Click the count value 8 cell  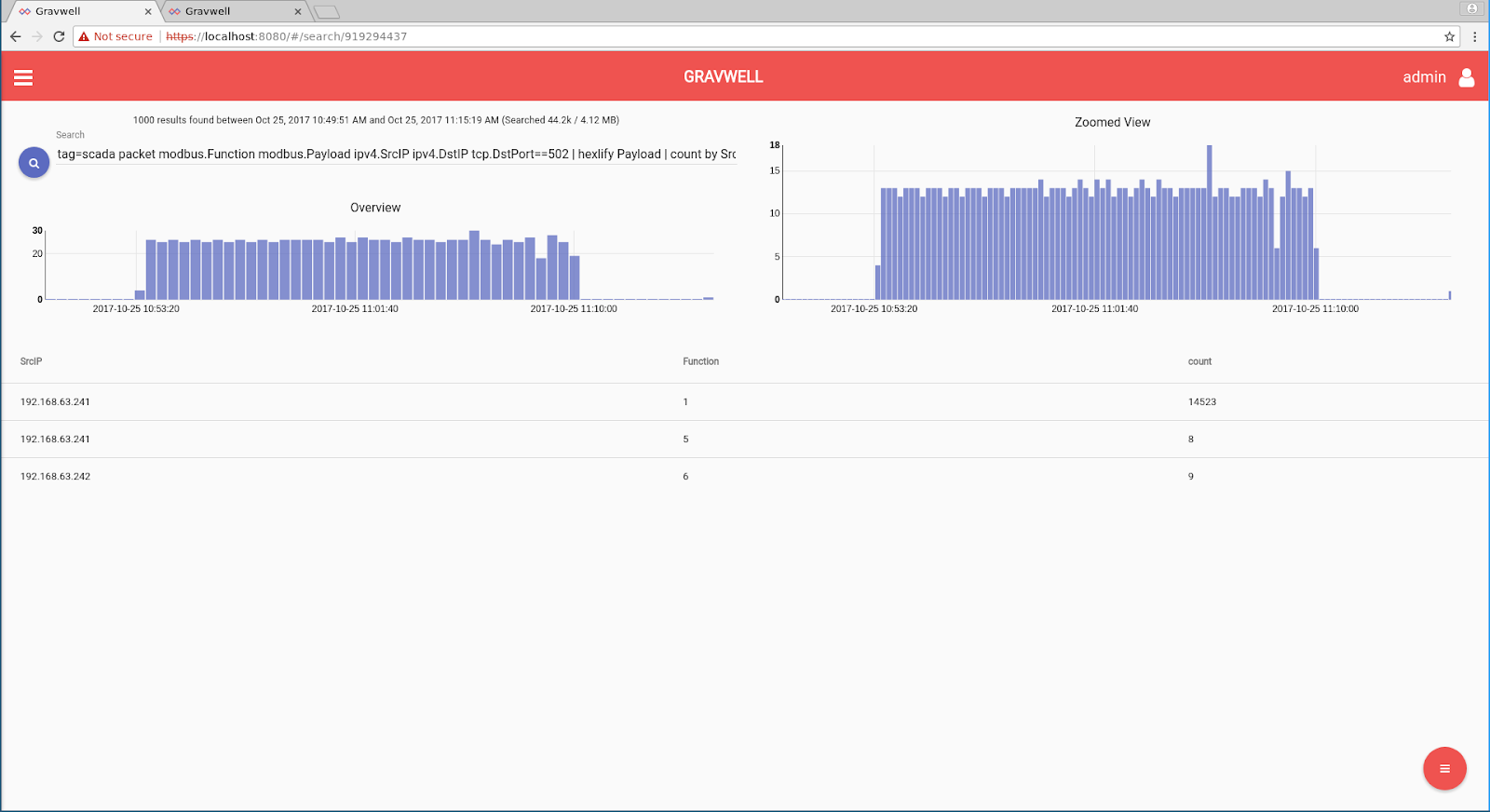pos(1190,440)
